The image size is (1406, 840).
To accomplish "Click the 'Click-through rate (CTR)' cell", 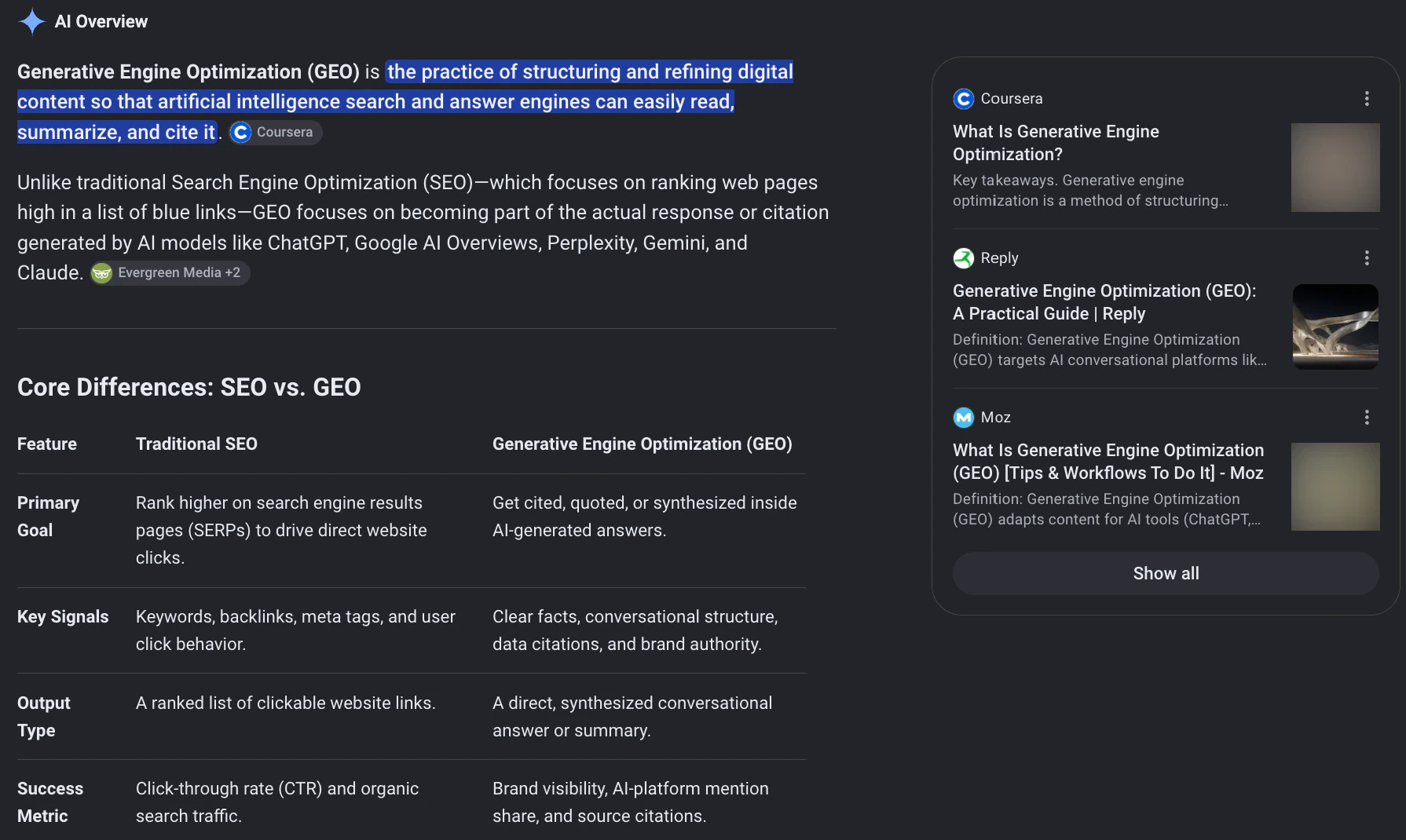I will [277, 802].
